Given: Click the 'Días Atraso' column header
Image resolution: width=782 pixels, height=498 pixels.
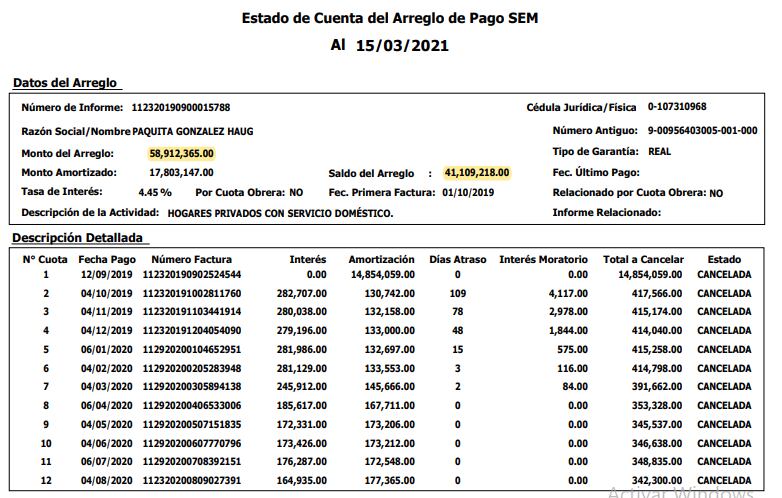Looking at the screenshot, I should (458, 259).
